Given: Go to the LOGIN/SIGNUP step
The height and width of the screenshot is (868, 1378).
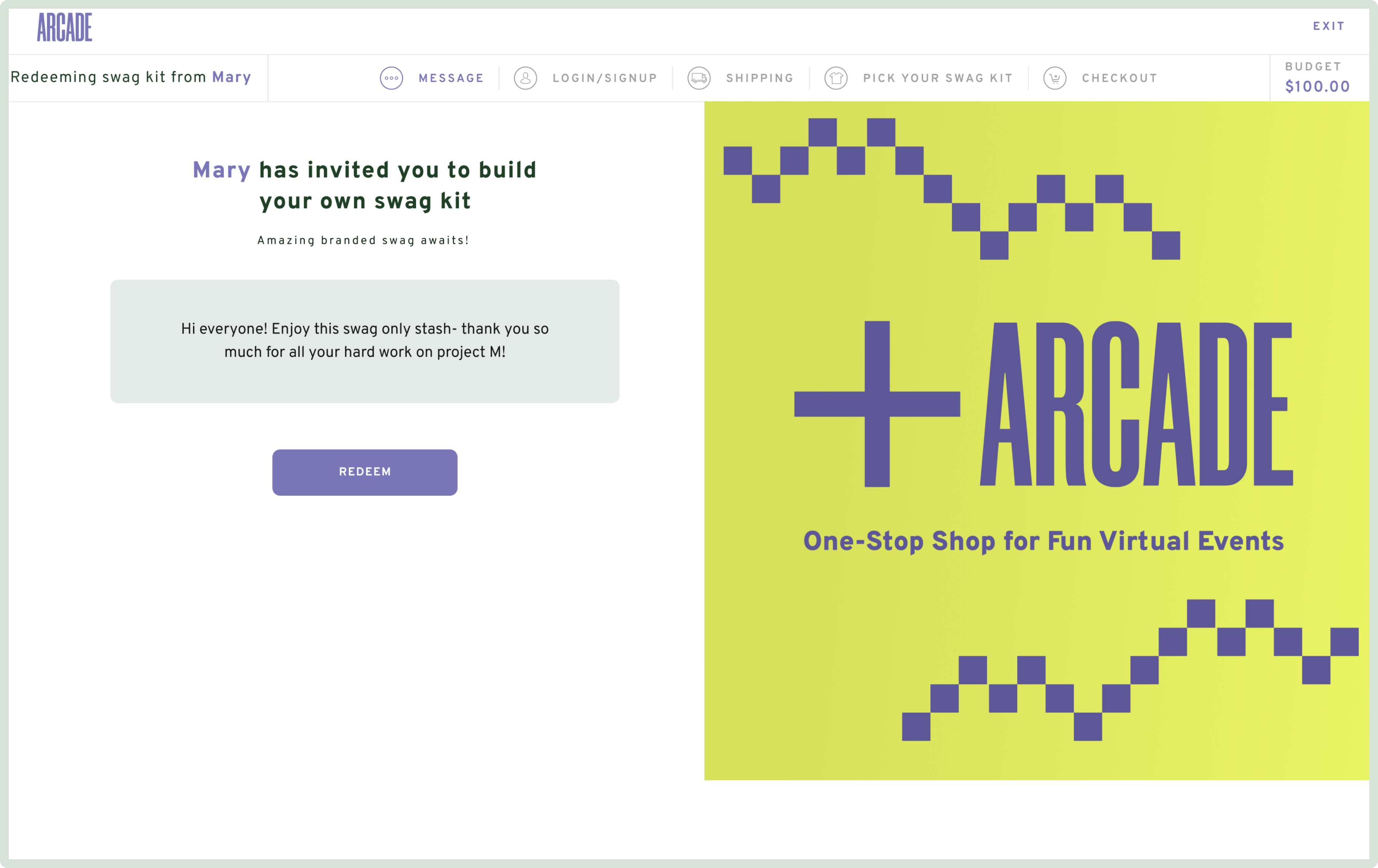Looking at the screenshot, I should [x=605, y=78].
